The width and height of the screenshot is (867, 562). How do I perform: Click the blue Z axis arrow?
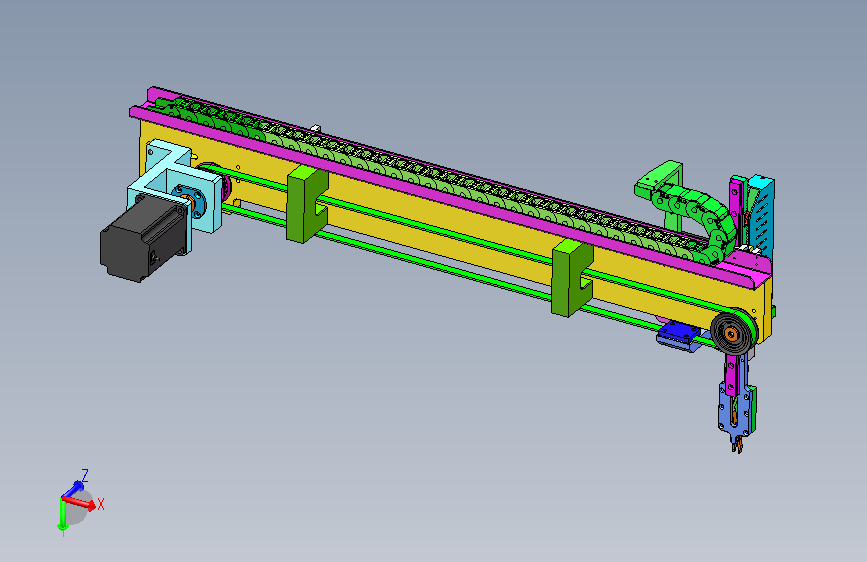pos(72,489)
